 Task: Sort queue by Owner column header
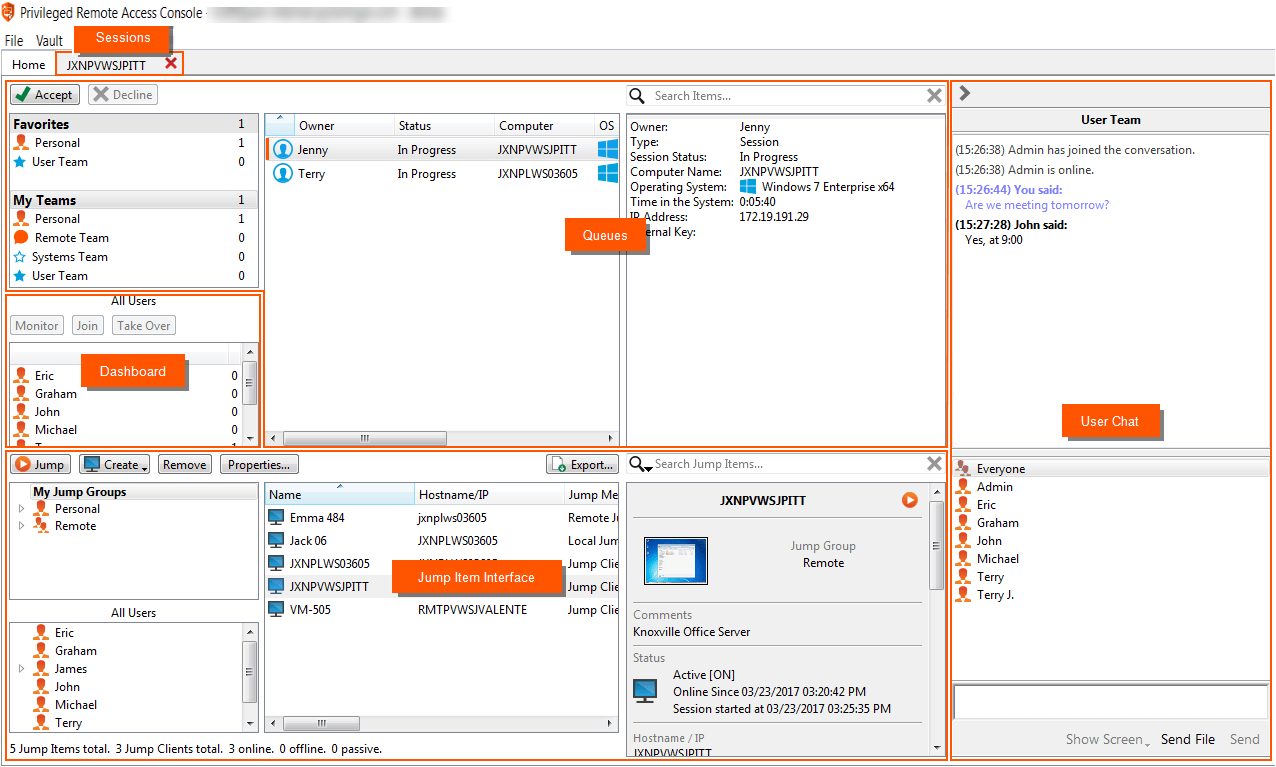(x=342, y=126)
